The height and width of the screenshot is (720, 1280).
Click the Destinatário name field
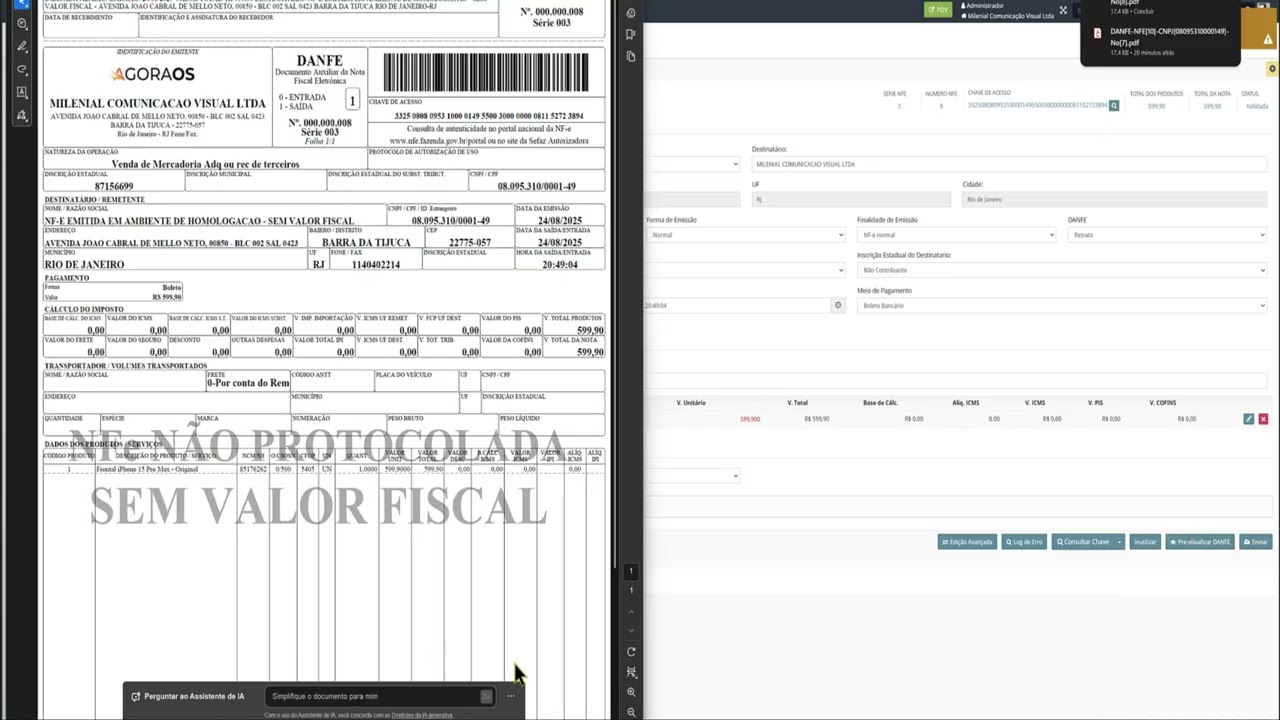[1009, 164]
